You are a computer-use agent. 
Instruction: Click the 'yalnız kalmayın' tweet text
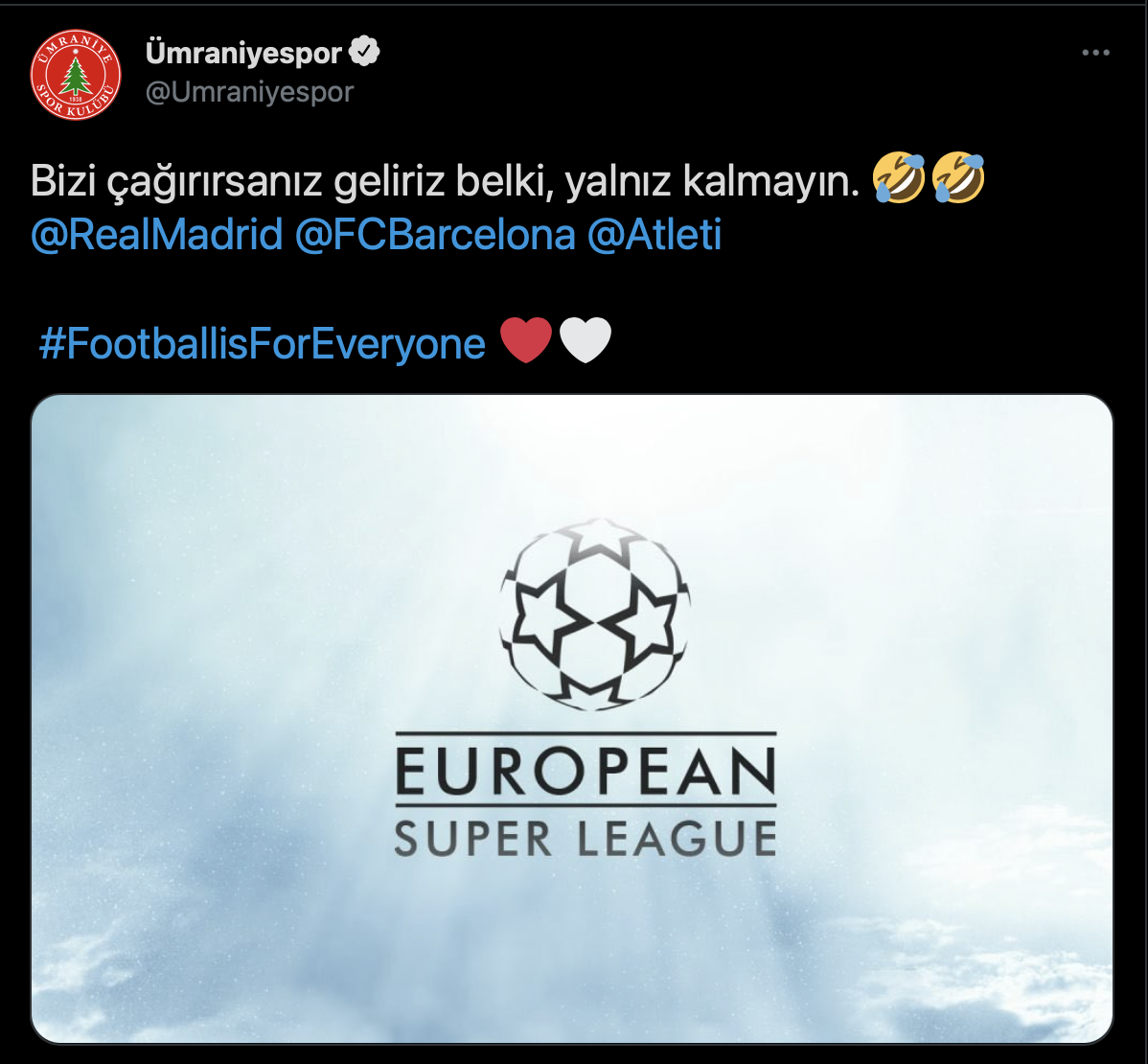tap(712, 181)
